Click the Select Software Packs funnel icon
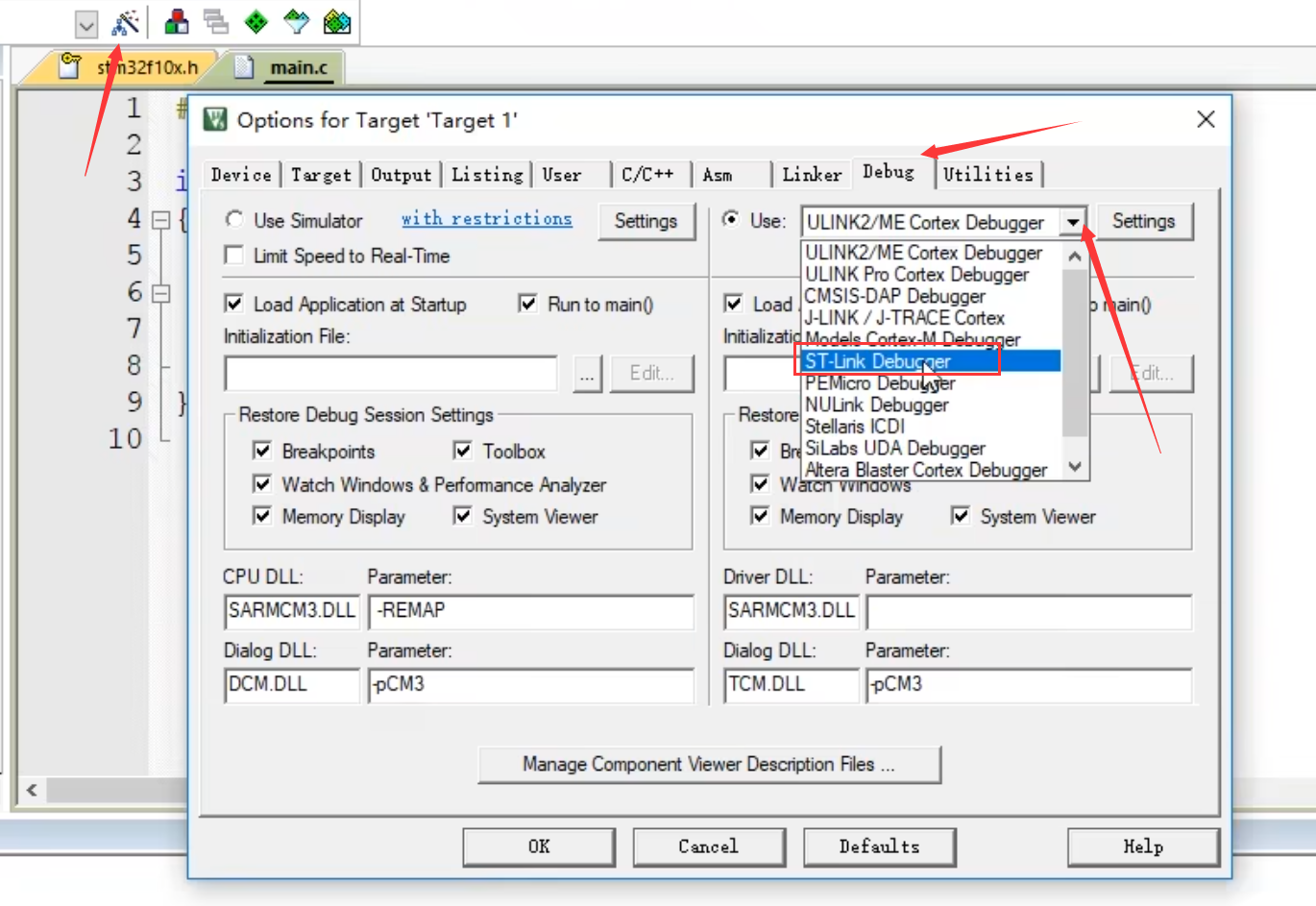The width and height of the screenshot is (1316, 906). pos(297,22)
